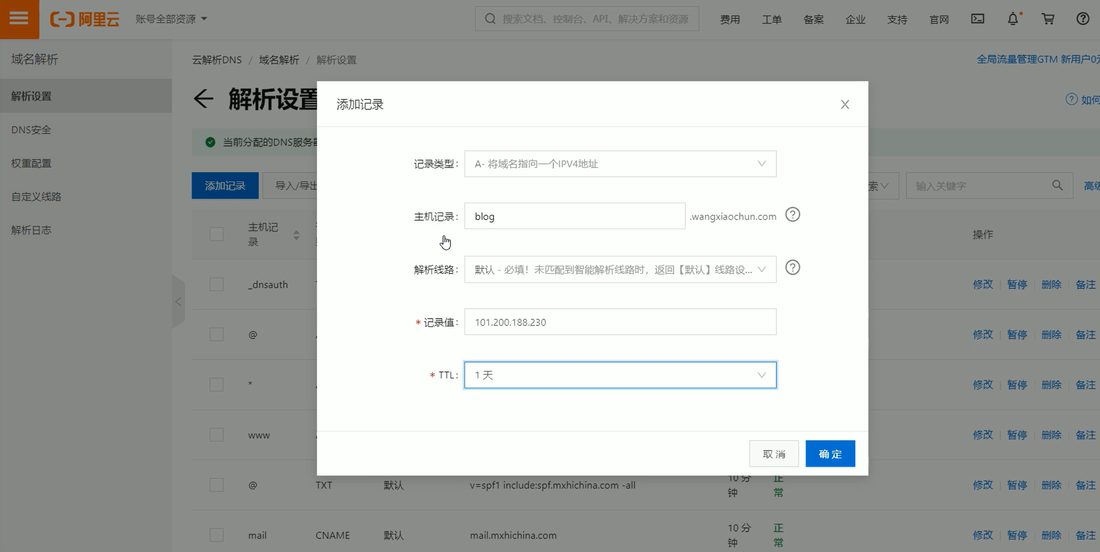Image resolution: width=1100 pixels, height=552 pixels.
Task: Select 权重配置 in sidebar
Action: click(x=86, y=163)
